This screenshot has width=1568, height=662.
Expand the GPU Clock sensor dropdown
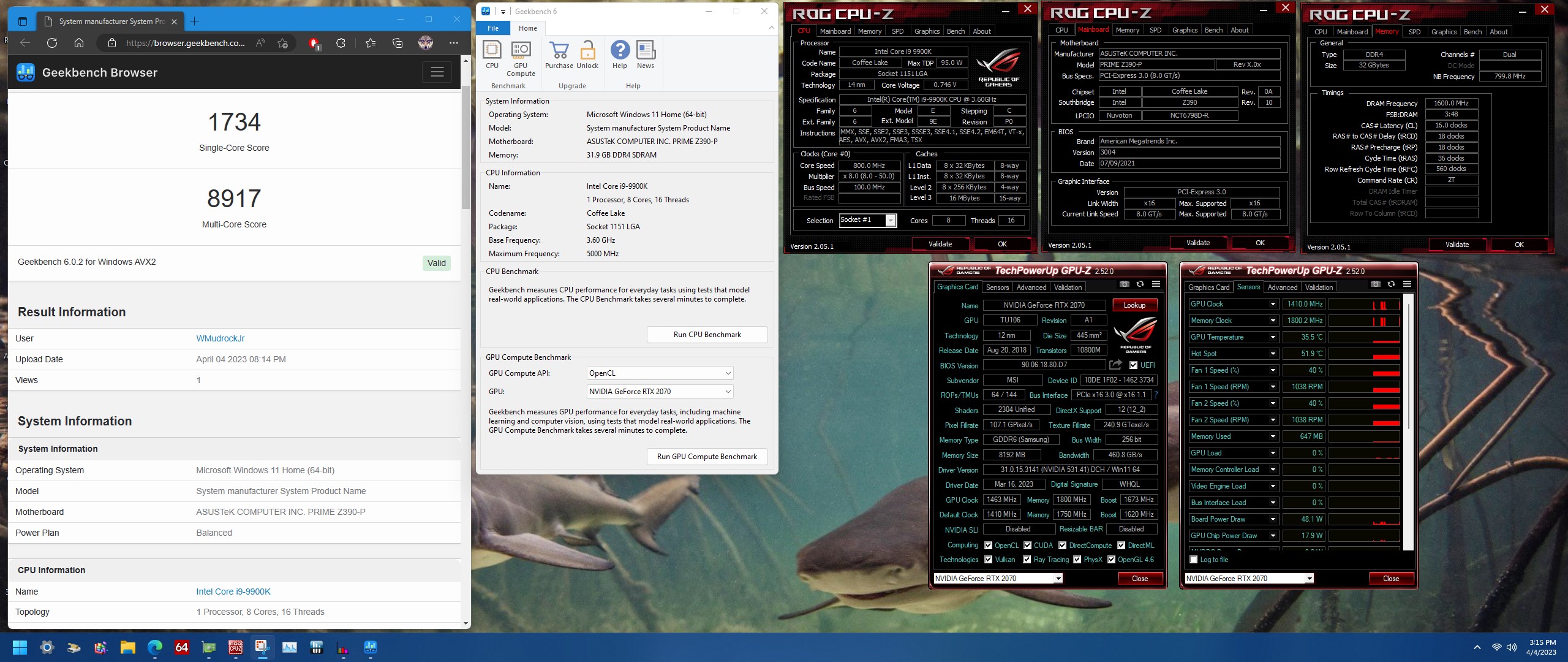click(1273, 304)
